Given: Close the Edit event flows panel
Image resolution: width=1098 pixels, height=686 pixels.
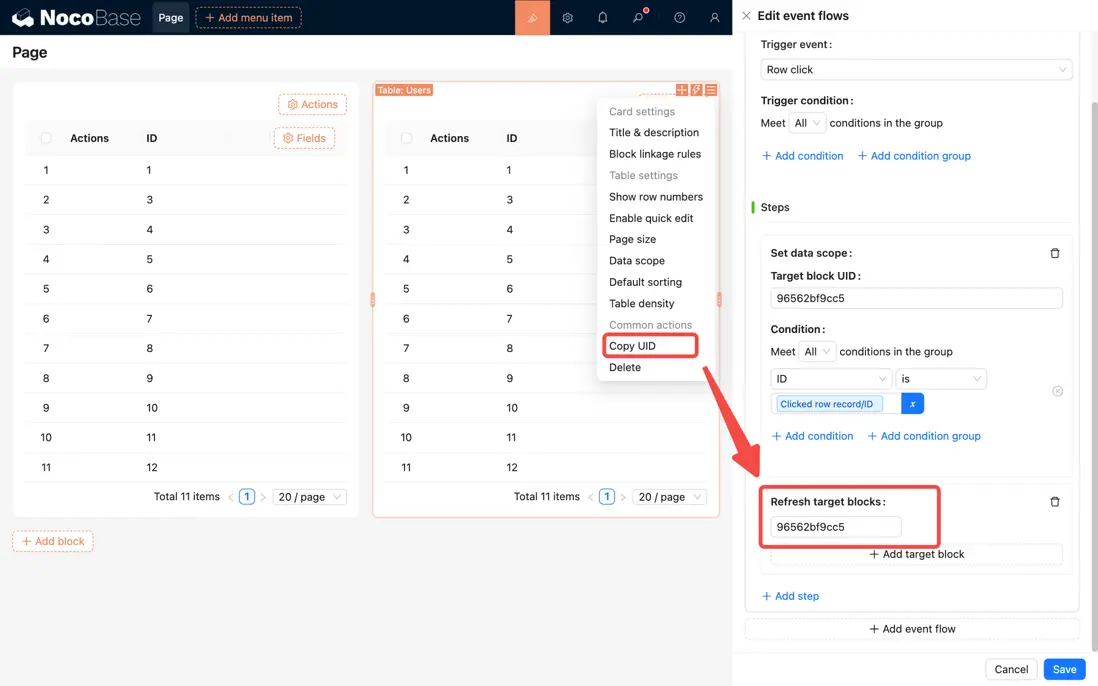Looking at the screenshot, I should click(x=746, y=15).
